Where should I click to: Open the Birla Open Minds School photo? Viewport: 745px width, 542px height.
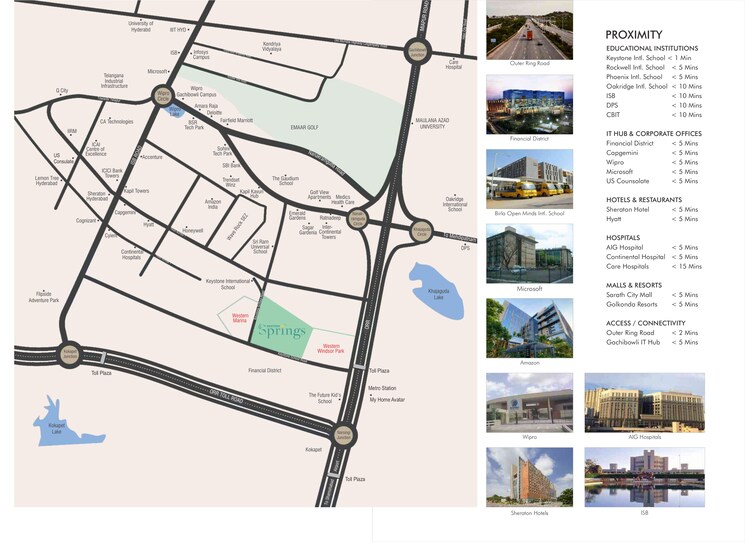coord(529,179)
